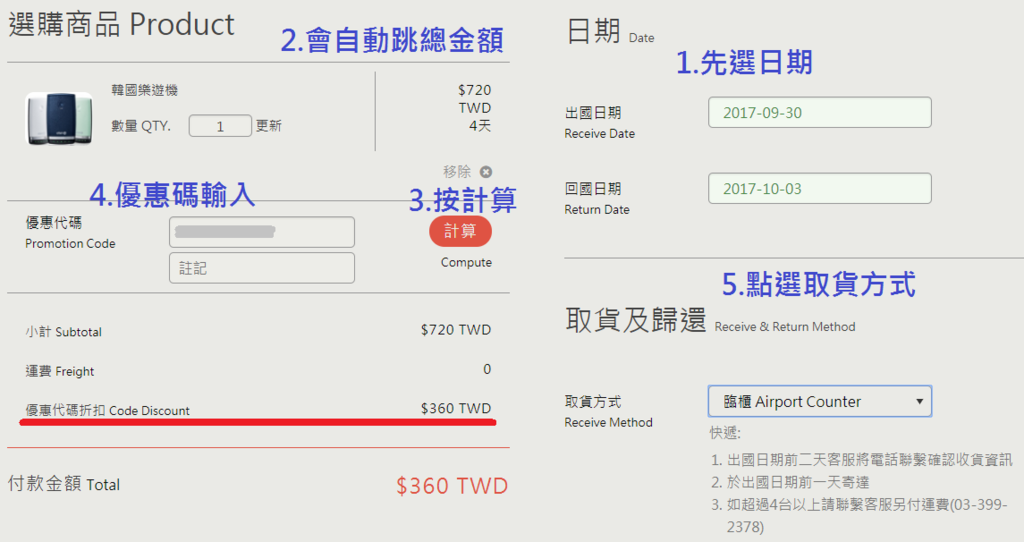Screen dimensions: 1024x542
Task: Click the remove (x) icon beside 移除
Action: pyautogui.click(x=486, y=172)
